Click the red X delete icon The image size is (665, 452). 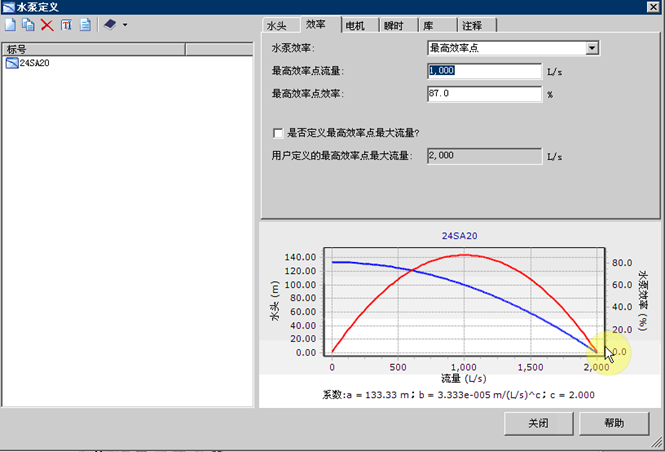click(46, 24)
